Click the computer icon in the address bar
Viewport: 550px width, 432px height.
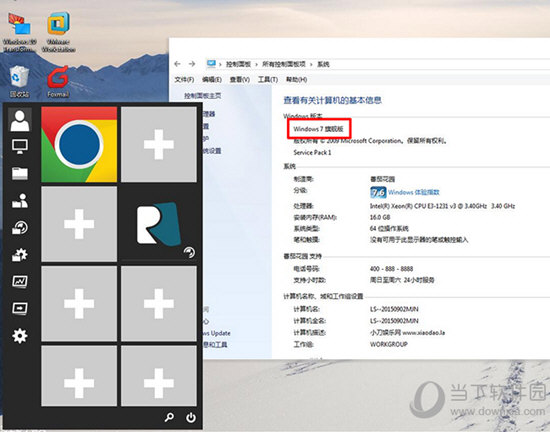(x=211, y=64)
